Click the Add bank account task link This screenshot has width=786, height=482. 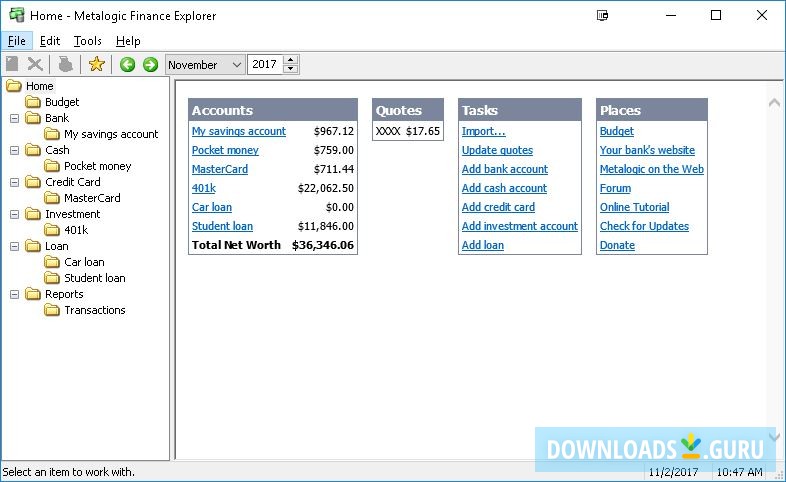pyautogui.click(x=504, y=169)
